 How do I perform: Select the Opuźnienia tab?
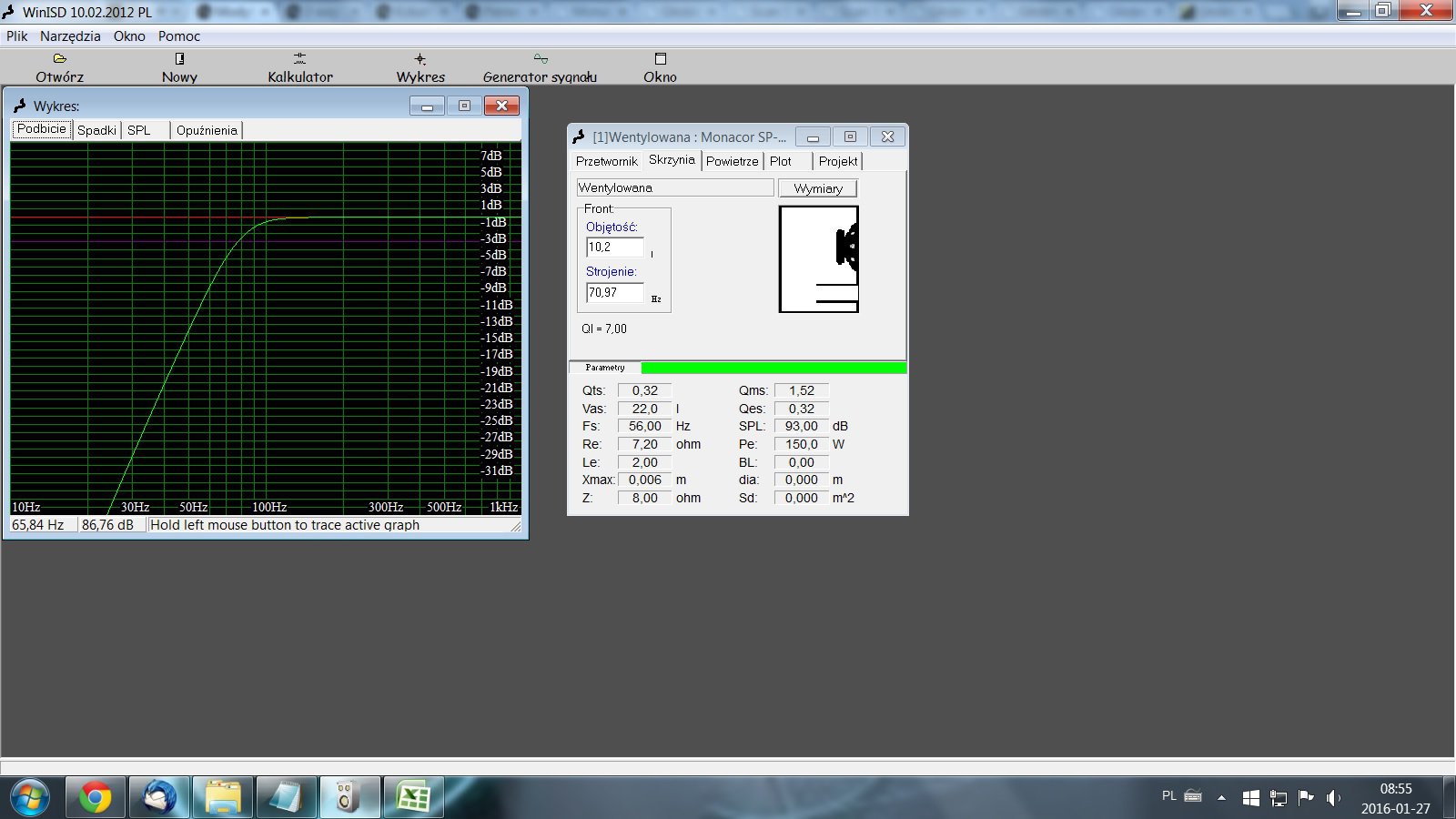point(207,130)
